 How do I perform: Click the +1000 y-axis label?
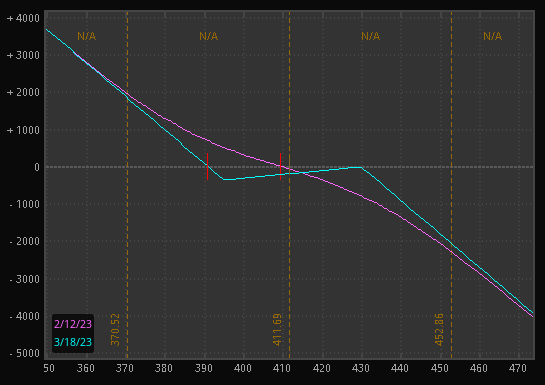point(23,130)
